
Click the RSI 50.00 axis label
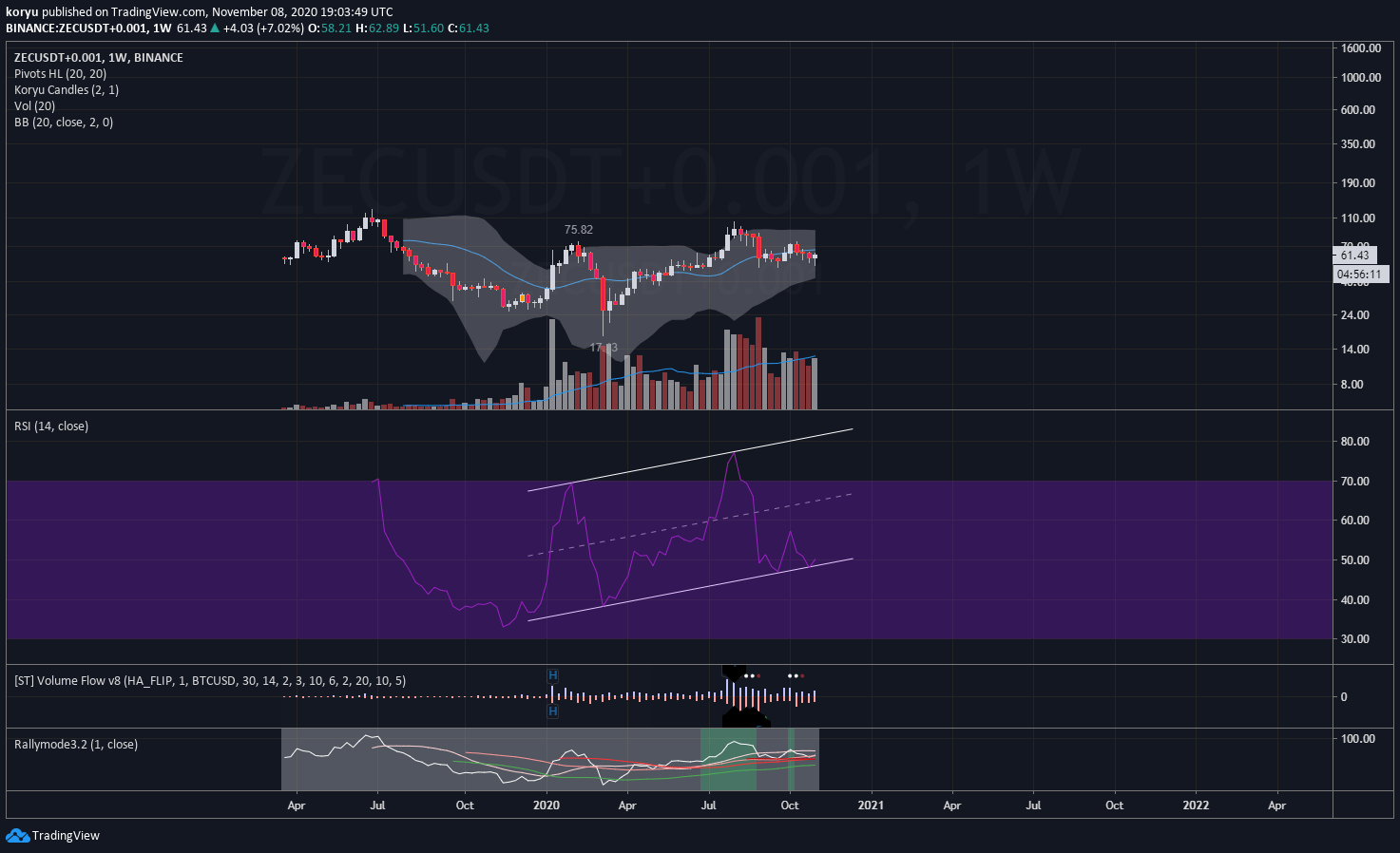click(1355, 560)
